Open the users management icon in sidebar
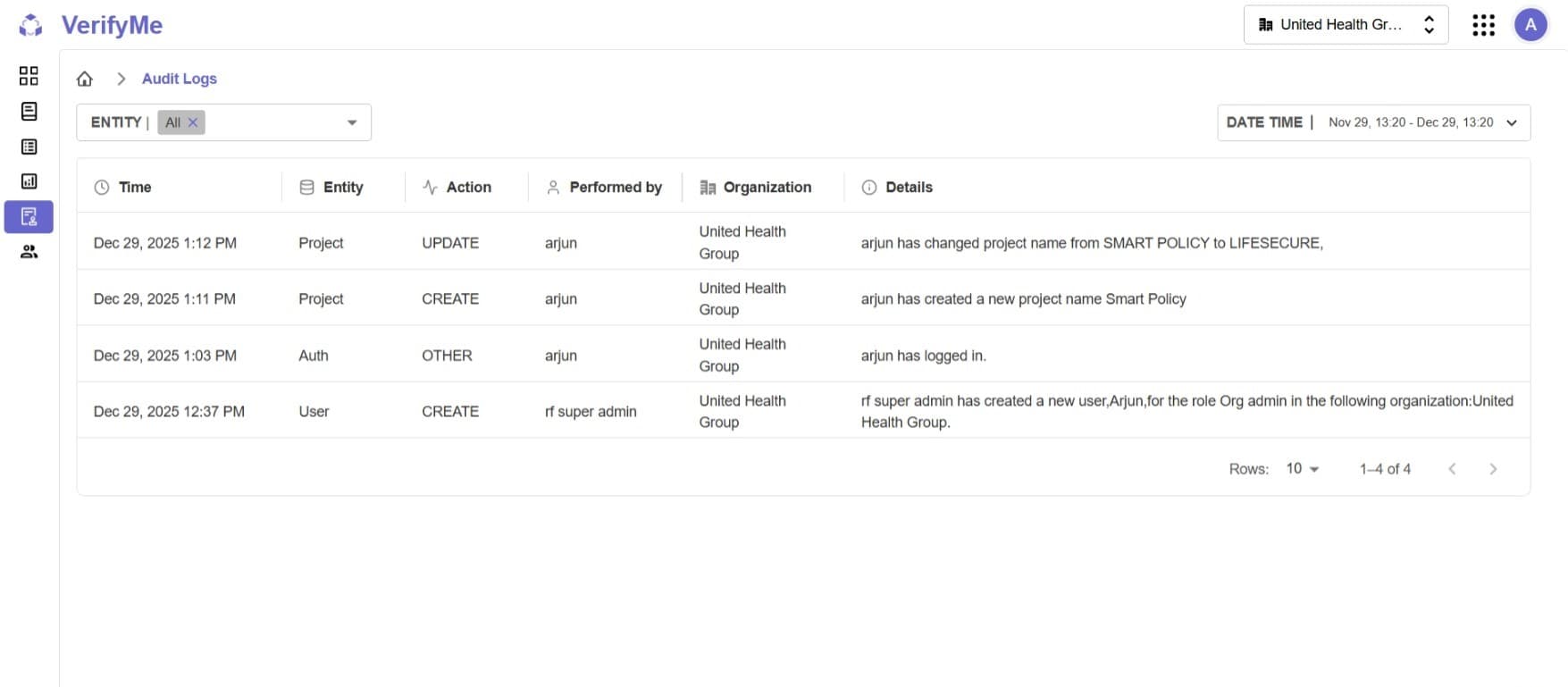 [29, 251]
